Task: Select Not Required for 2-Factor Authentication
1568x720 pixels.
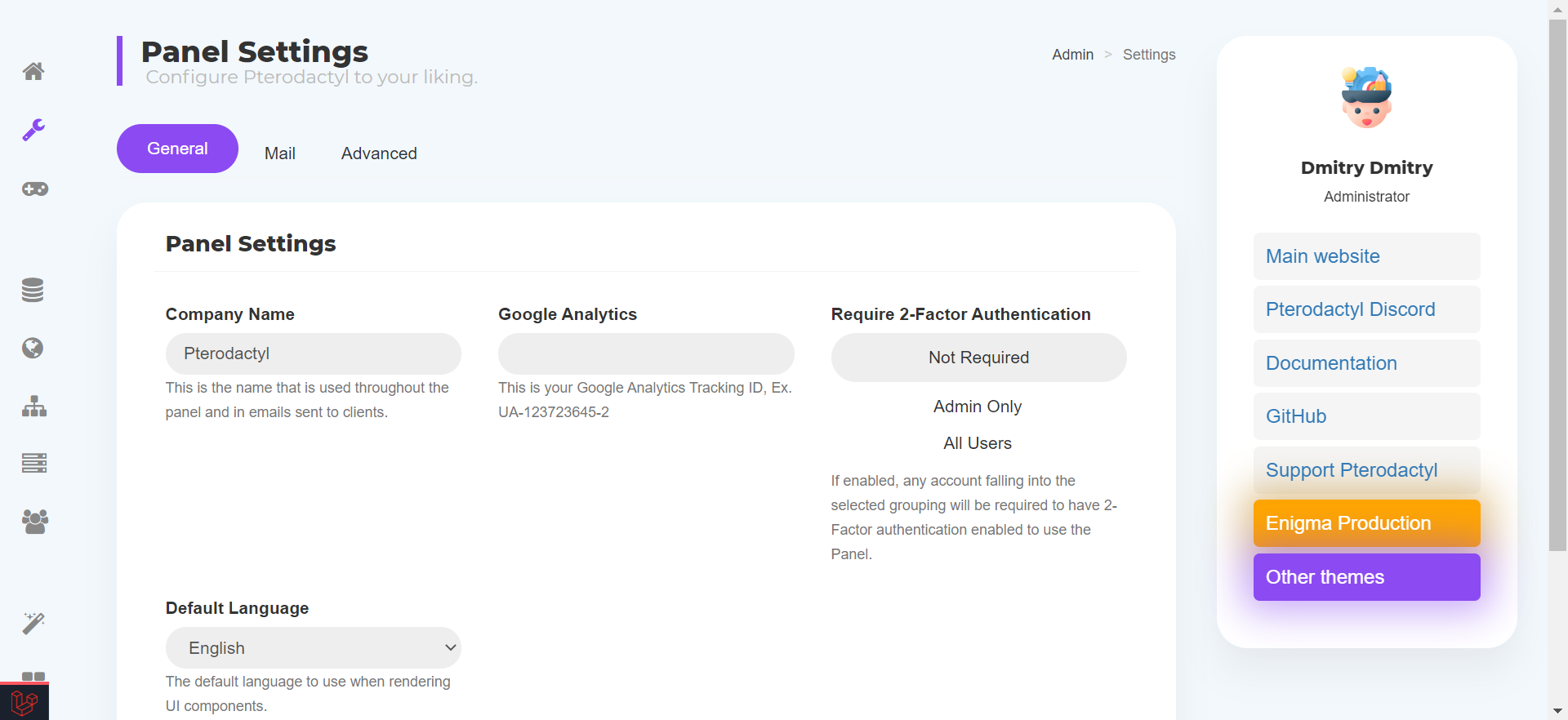Action: (978, 358)
